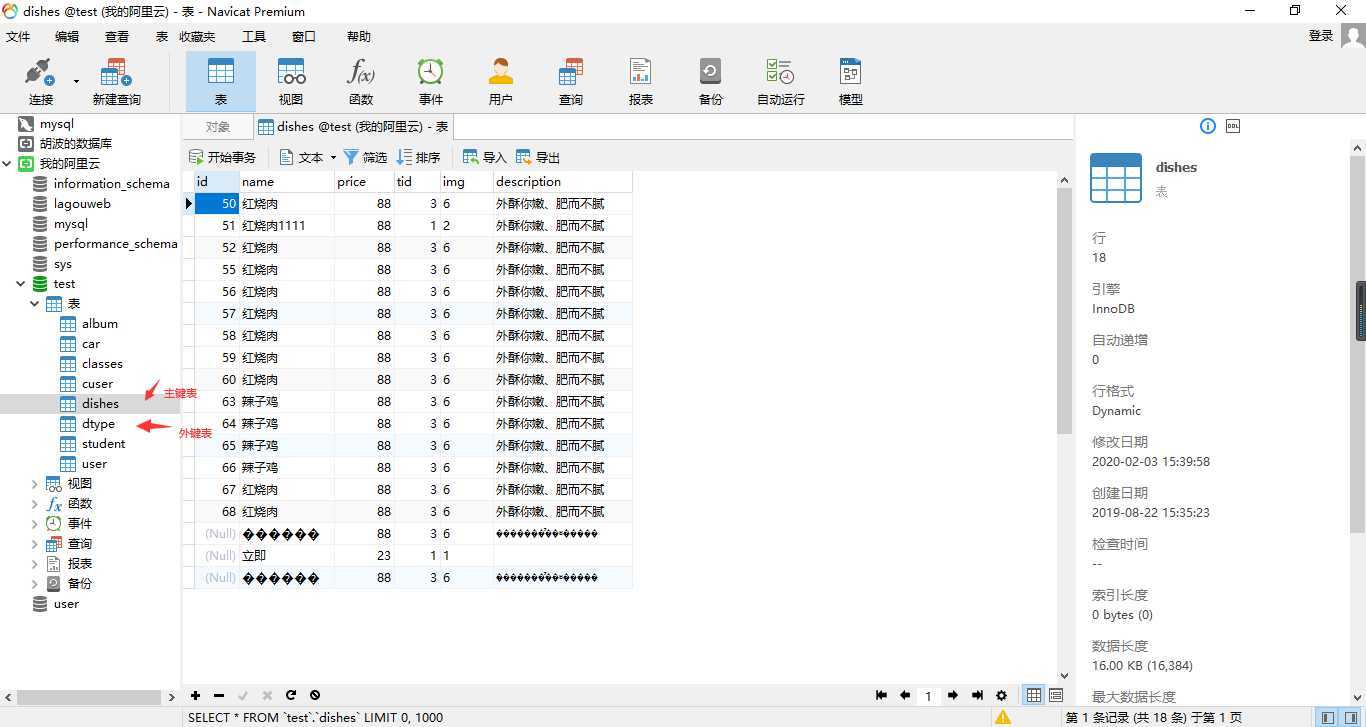Show the DDL pane icon

1233,126
